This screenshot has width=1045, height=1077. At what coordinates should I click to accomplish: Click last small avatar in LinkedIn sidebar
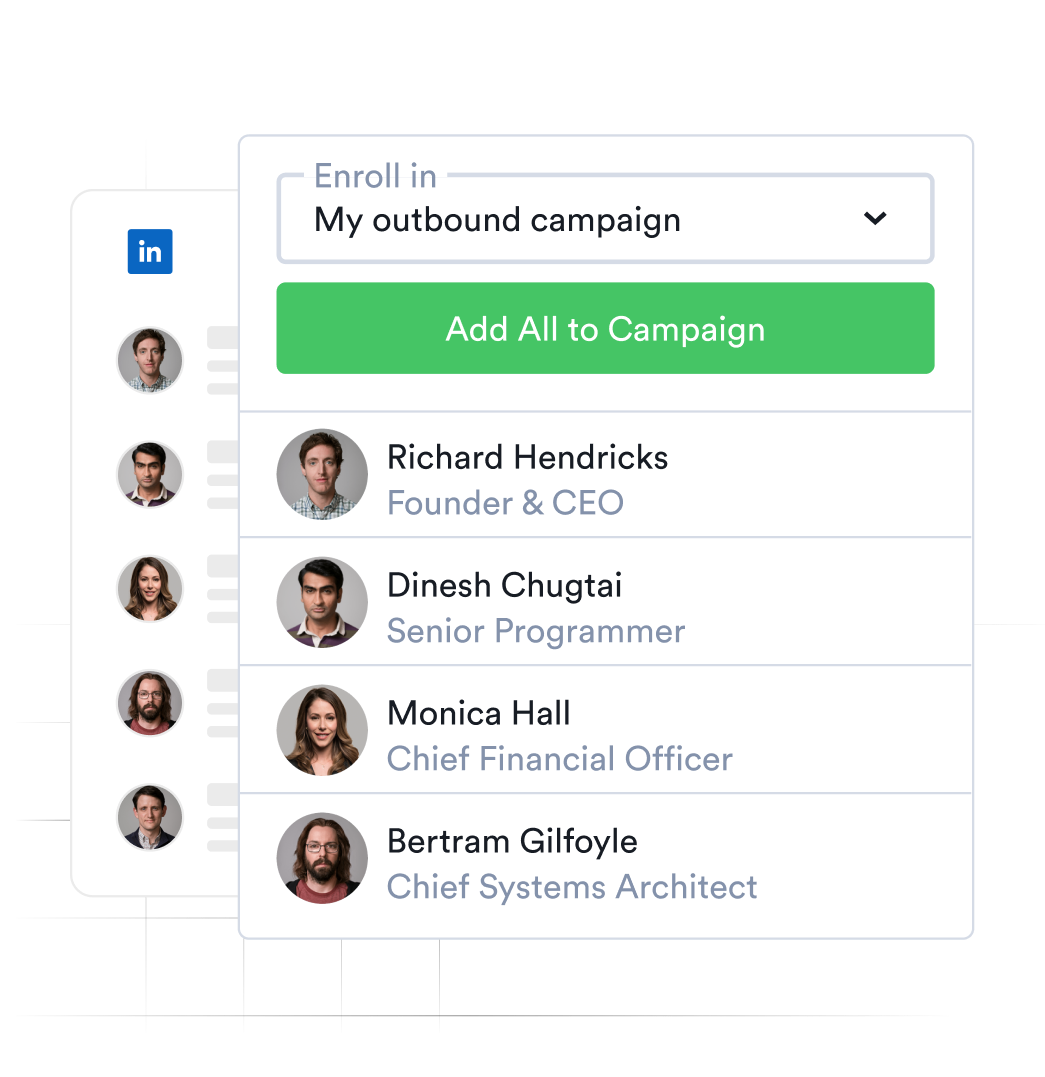(150, 817)
